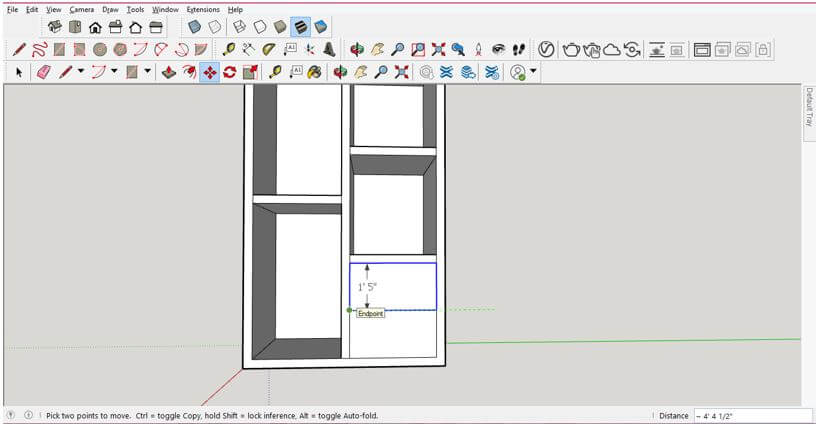Enable Monochrome face style
Screen dimensions: 818x424
click(321, 27)
